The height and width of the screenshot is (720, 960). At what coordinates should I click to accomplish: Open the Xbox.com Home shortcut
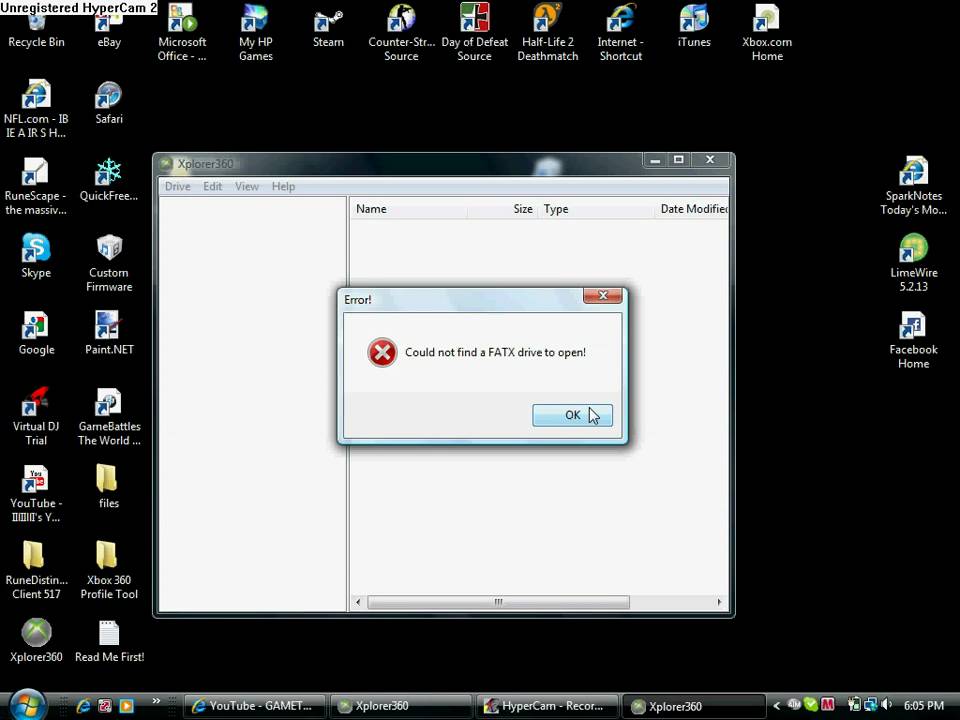click(x=767, y=32)
